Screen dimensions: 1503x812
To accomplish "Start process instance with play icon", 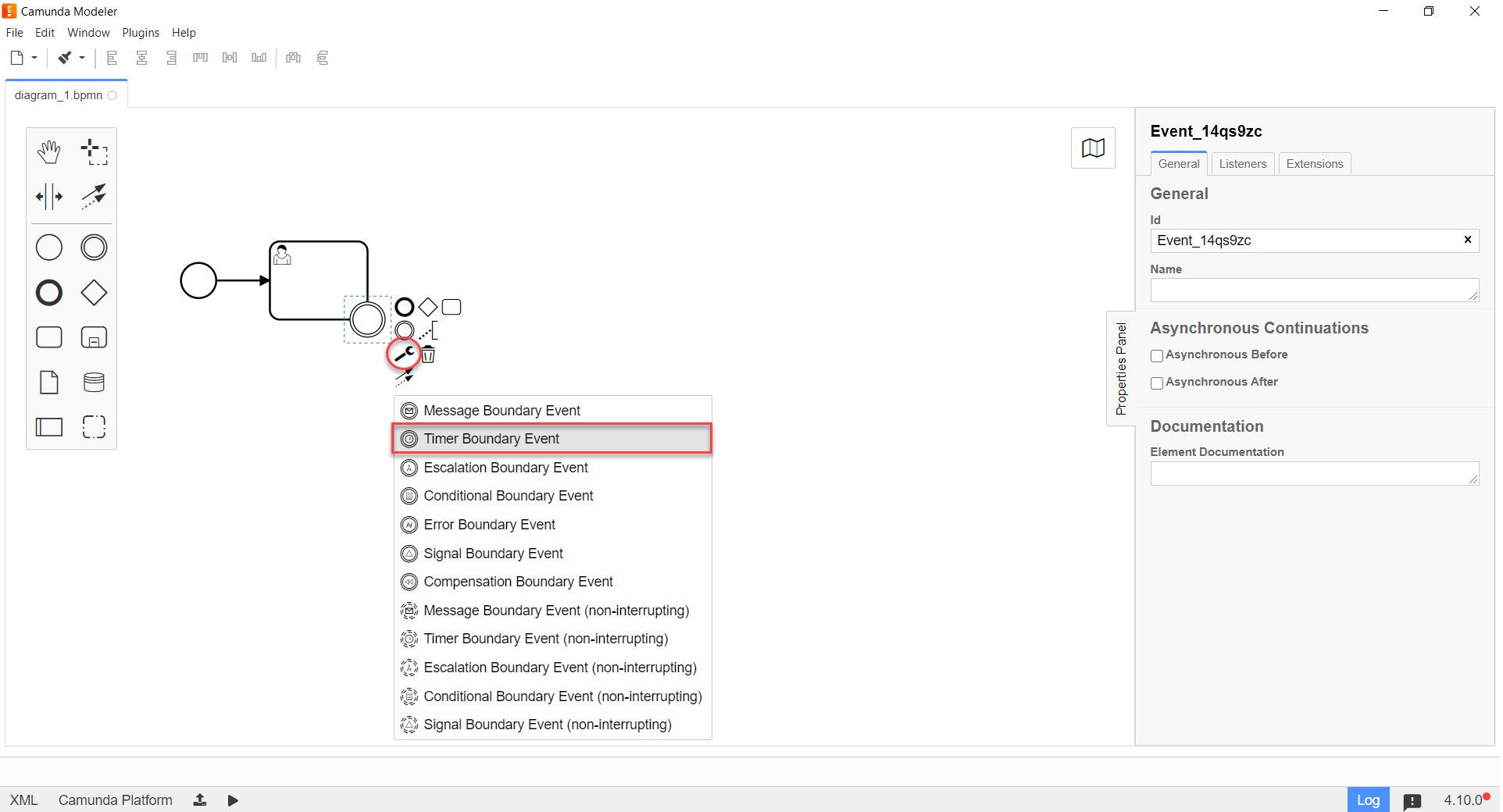I will pyautogui.click(x=233, y=800).
